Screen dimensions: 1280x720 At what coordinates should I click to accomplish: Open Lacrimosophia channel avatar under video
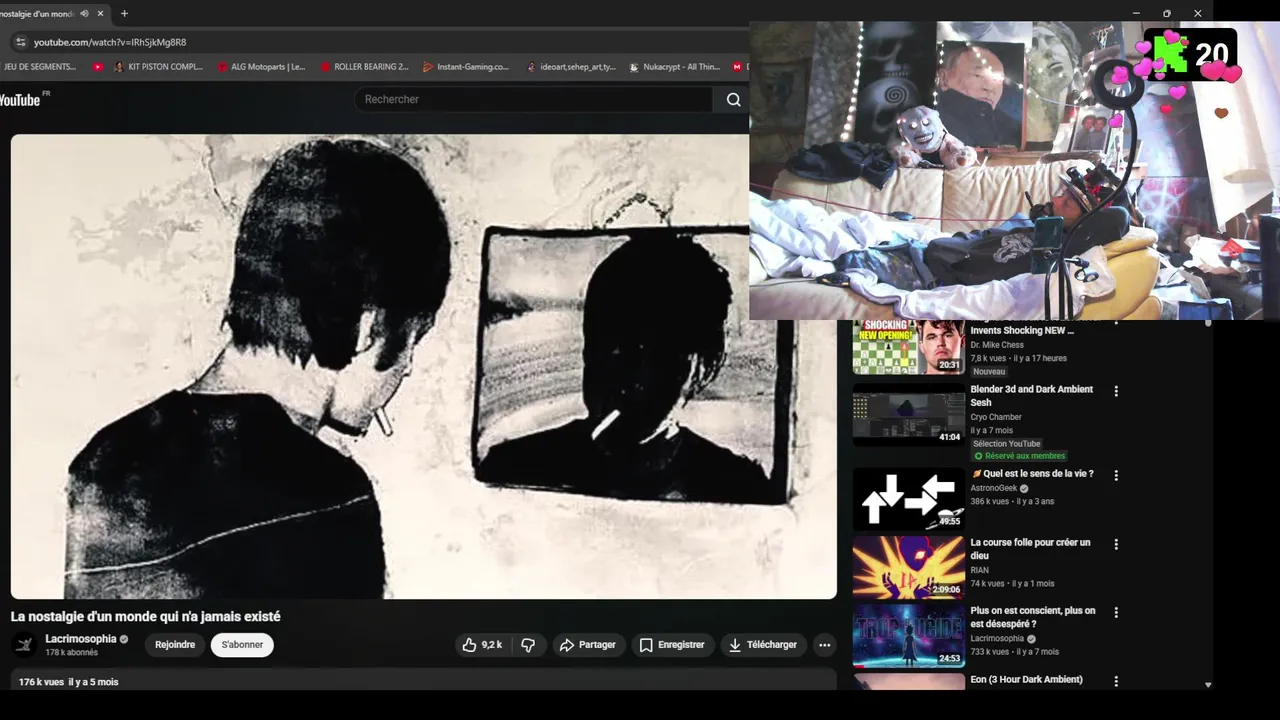[25, 645]
